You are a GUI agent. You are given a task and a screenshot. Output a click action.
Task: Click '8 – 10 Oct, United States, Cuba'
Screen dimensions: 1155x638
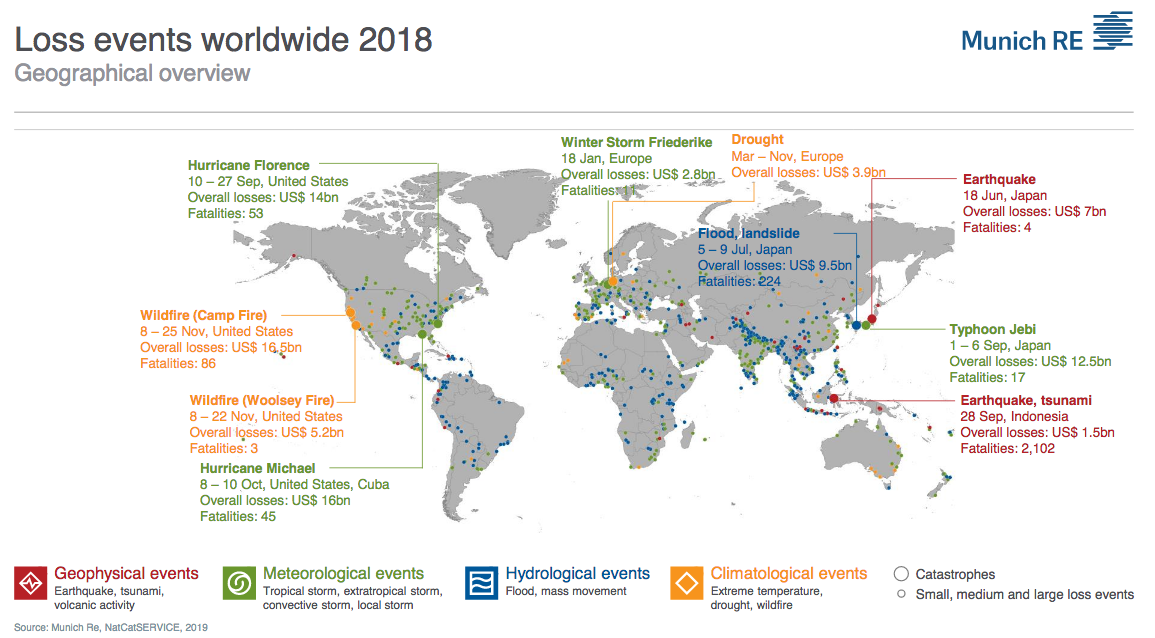pyautogui.click(x=294, y=484)
